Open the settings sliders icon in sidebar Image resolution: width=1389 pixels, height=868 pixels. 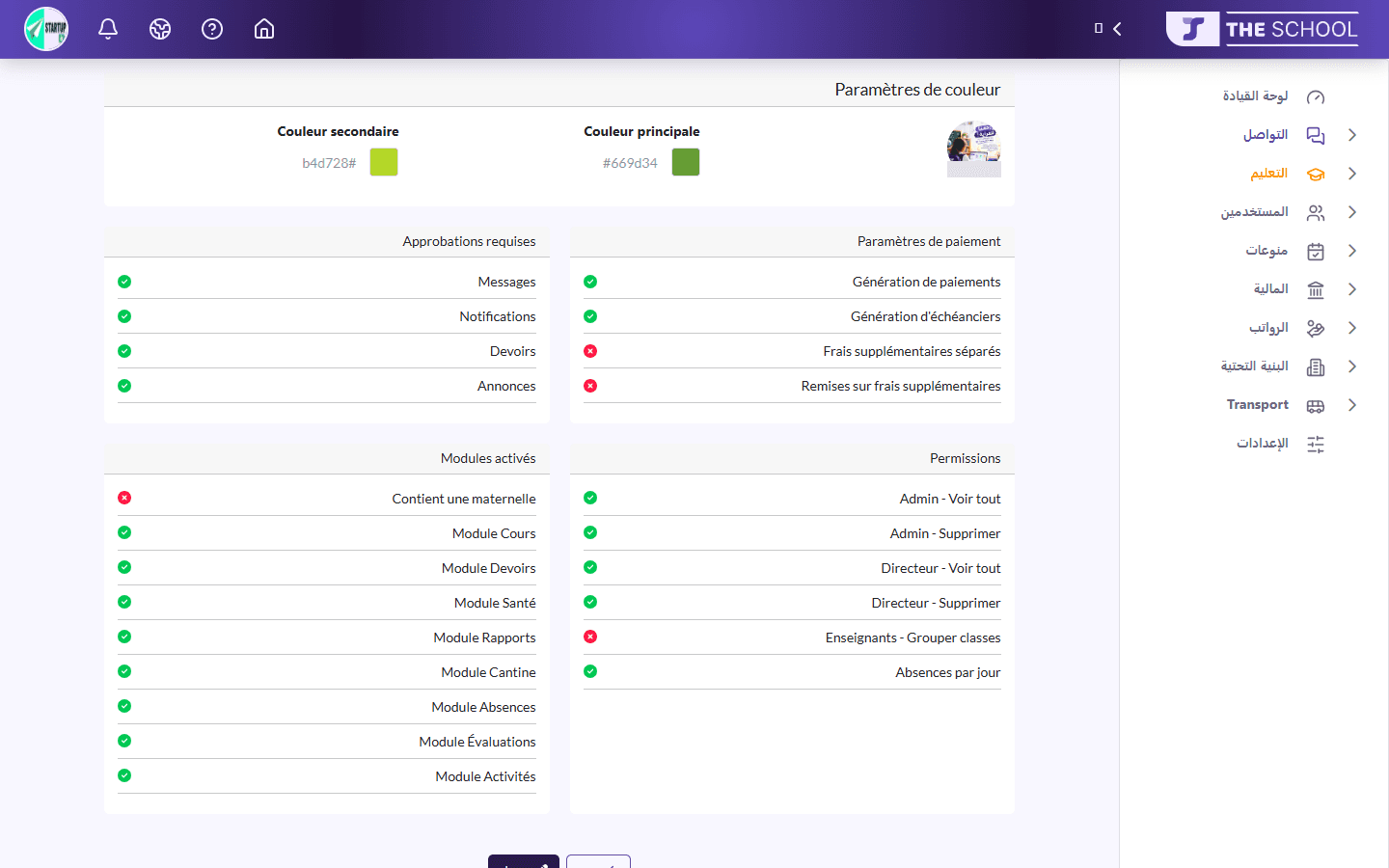tap(1316, 444)
